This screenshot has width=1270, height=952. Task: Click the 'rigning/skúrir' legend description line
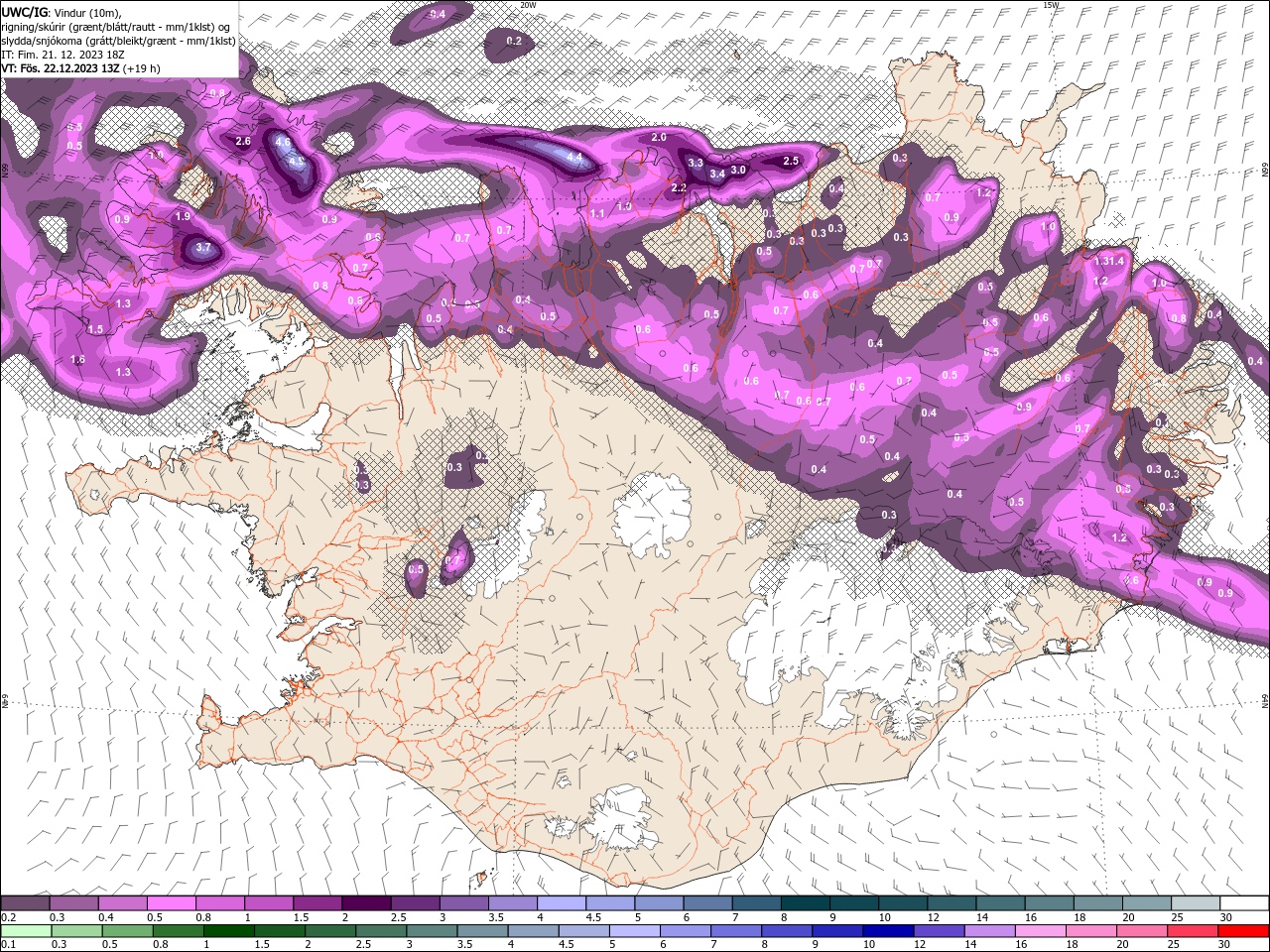pyautogui.click(x=116, y=26)
